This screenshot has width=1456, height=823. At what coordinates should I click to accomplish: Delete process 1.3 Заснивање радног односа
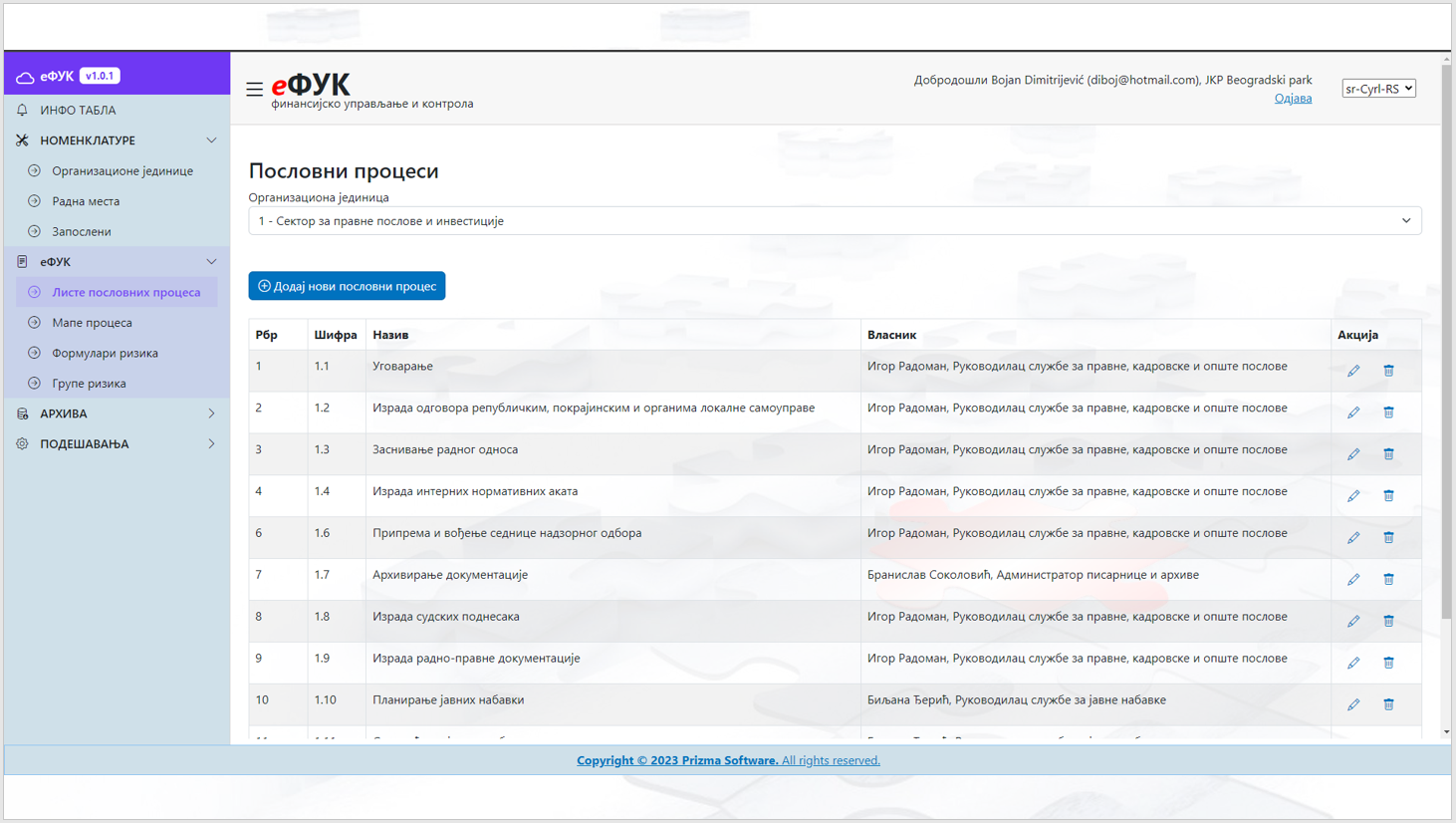tap(1388, 453)
